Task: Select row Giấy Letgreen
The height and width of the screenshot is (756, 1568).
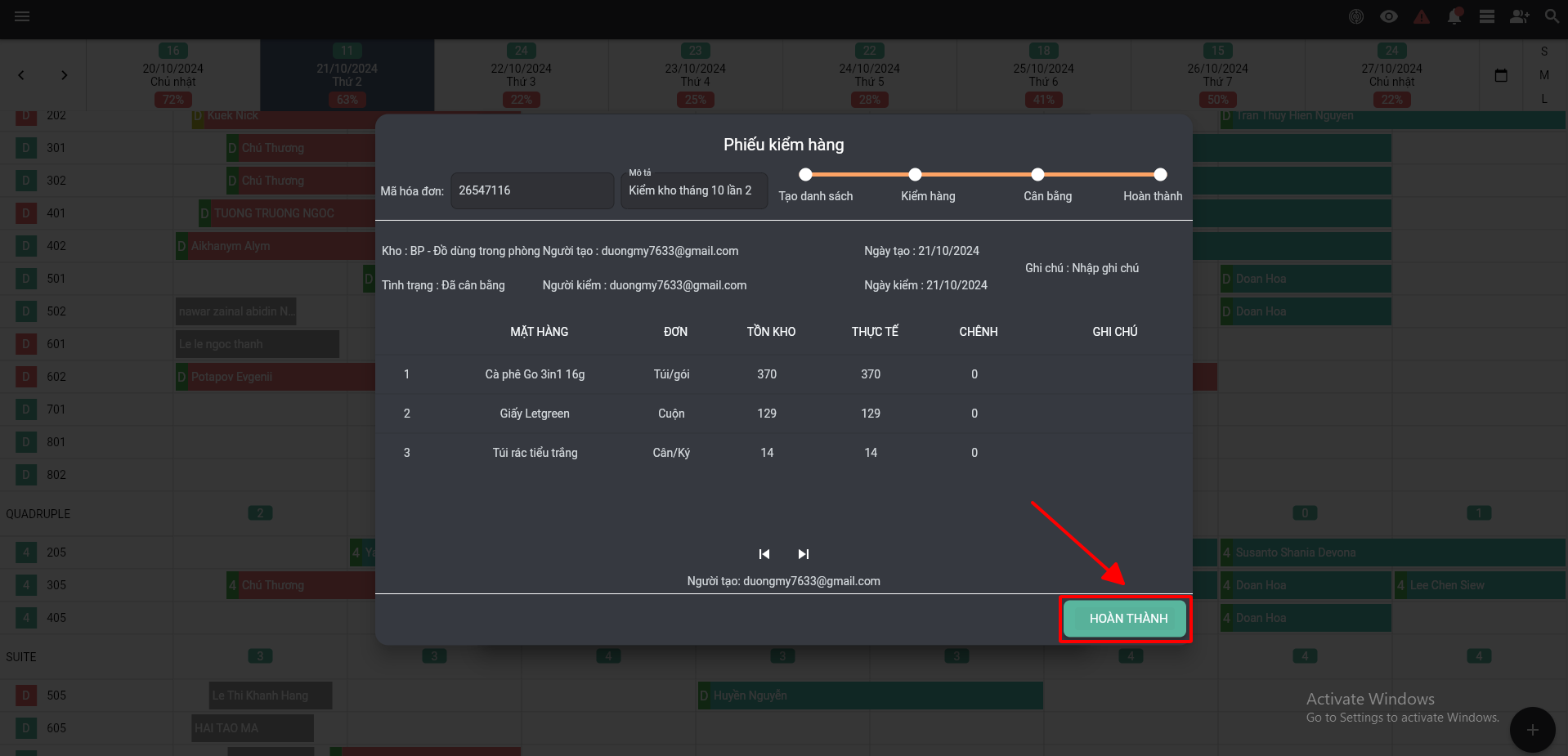Action: [783, 414]
